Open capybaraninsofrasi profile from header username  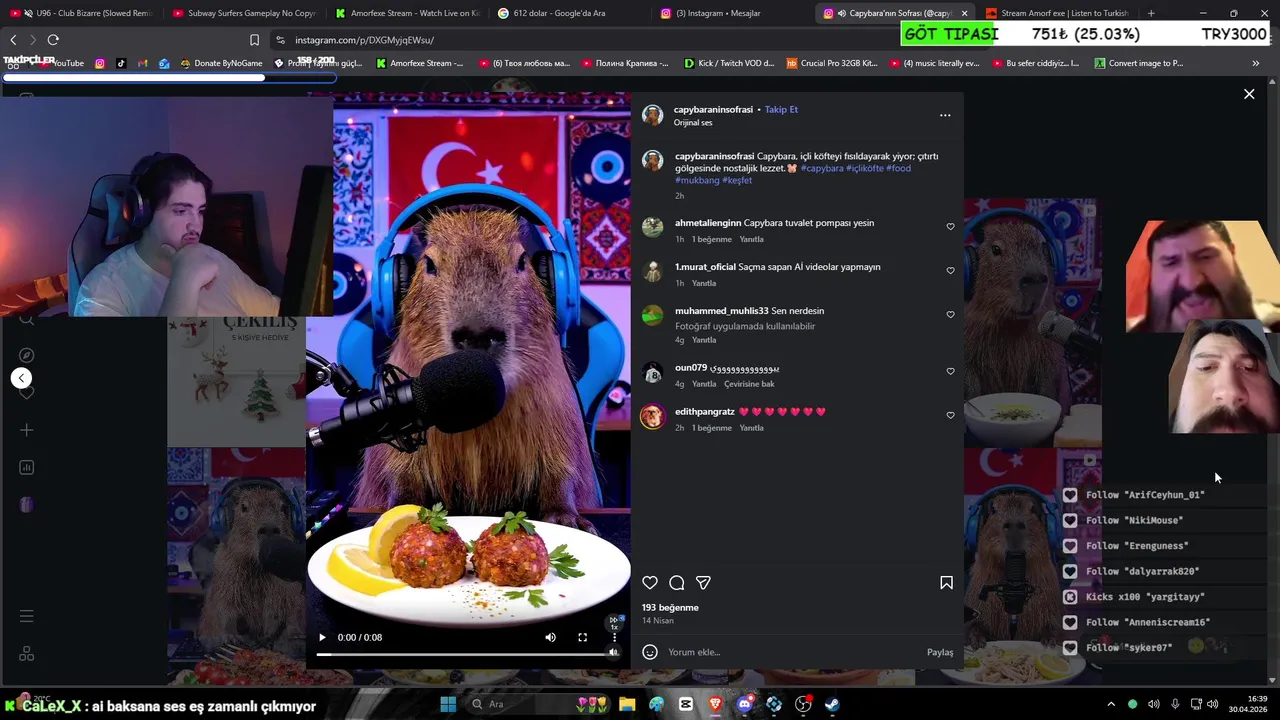(713, 109)
